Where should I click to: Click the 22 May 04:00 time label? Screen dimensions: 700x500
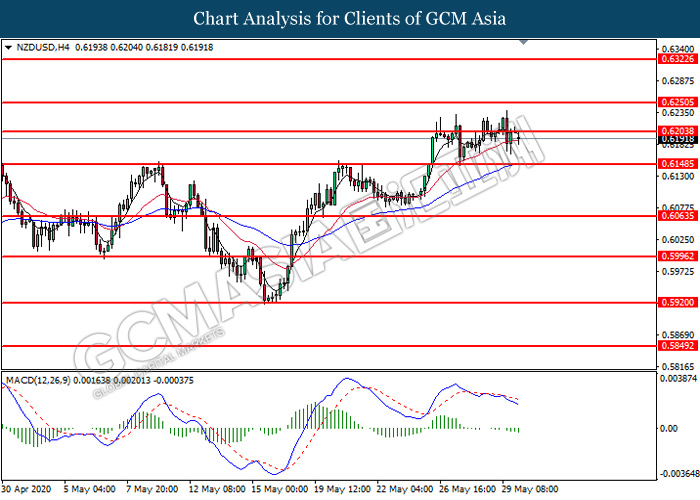point(404,489)
